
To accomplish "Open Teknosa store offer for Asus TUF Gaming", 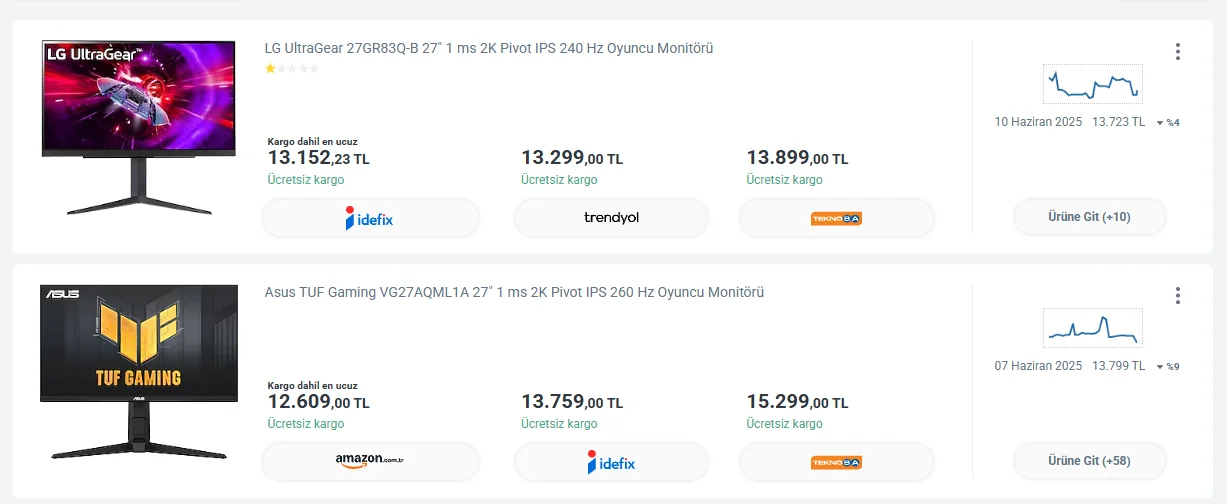I will click(x=837, y=462).
